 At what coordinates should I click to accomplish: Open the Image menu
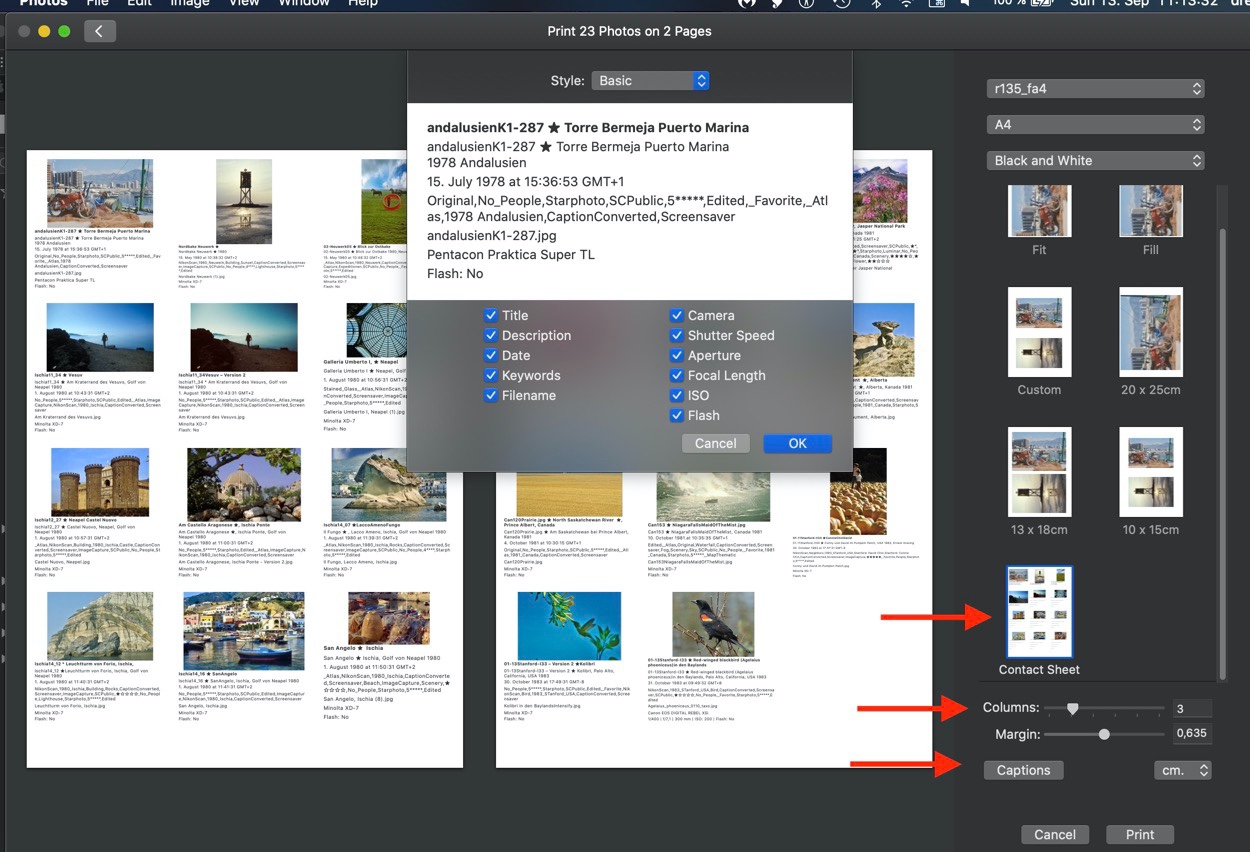190,4
